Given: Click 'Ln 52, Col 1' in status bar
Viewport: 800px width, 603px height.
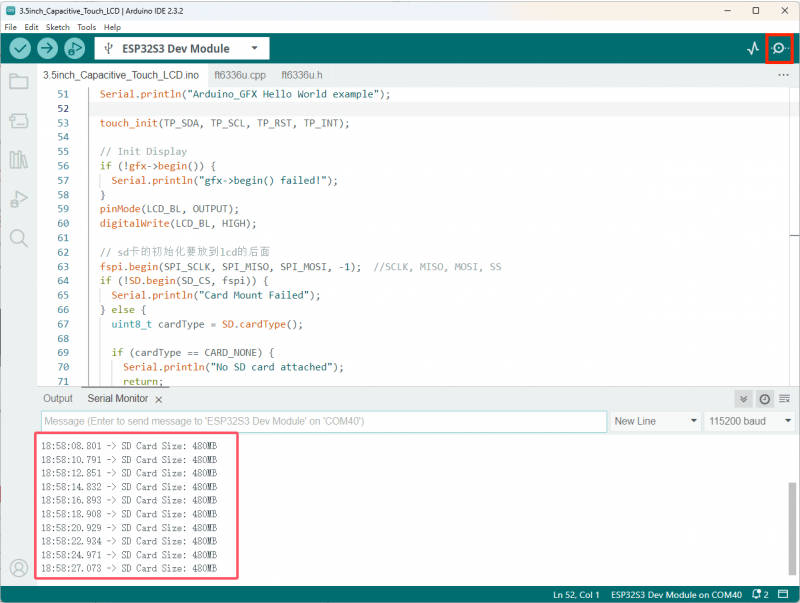Looking at the screenshot, I should 576,594.
